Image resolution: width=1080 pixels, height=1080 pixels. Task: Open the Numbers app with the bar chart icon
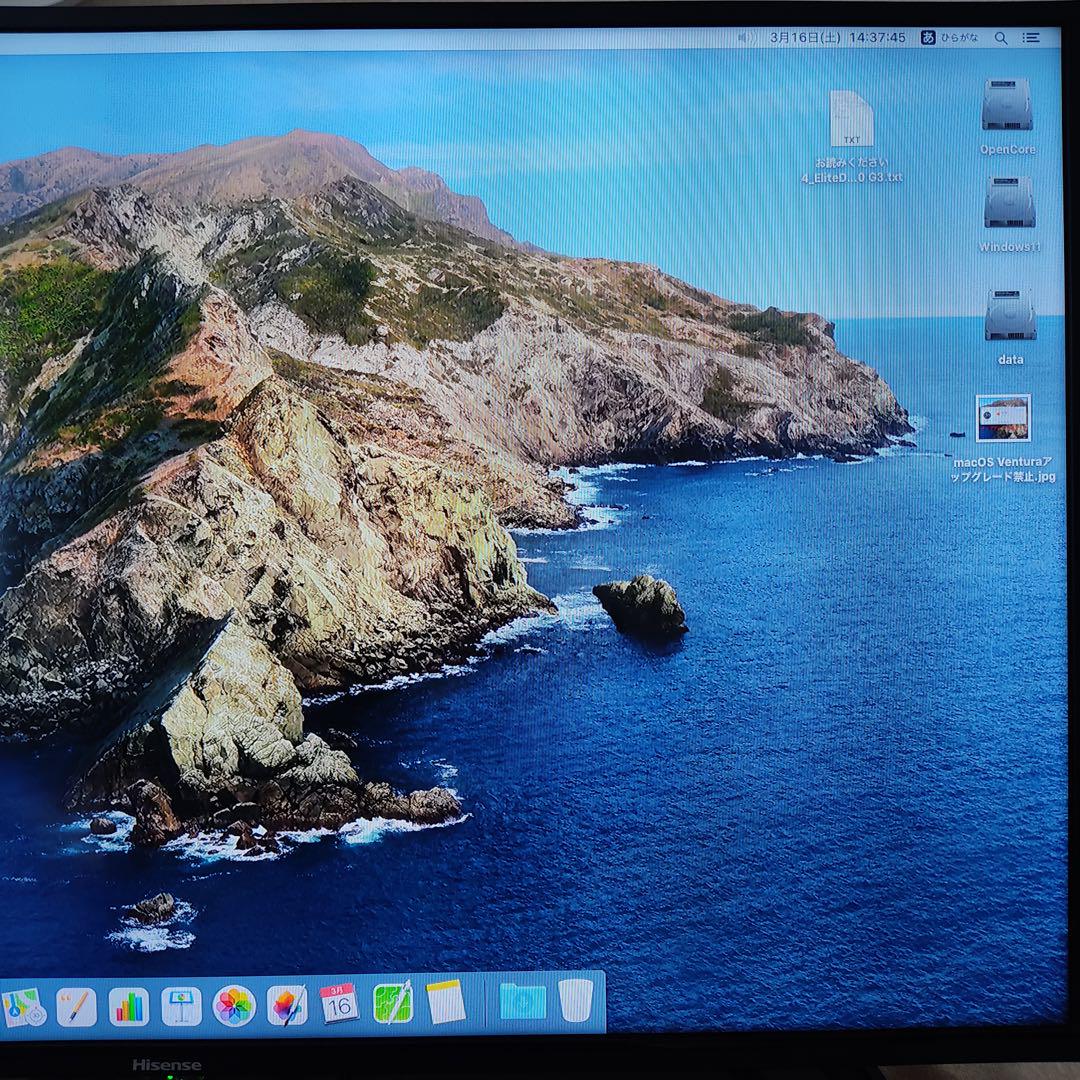pyautogui.click(x=129, y=1007)
